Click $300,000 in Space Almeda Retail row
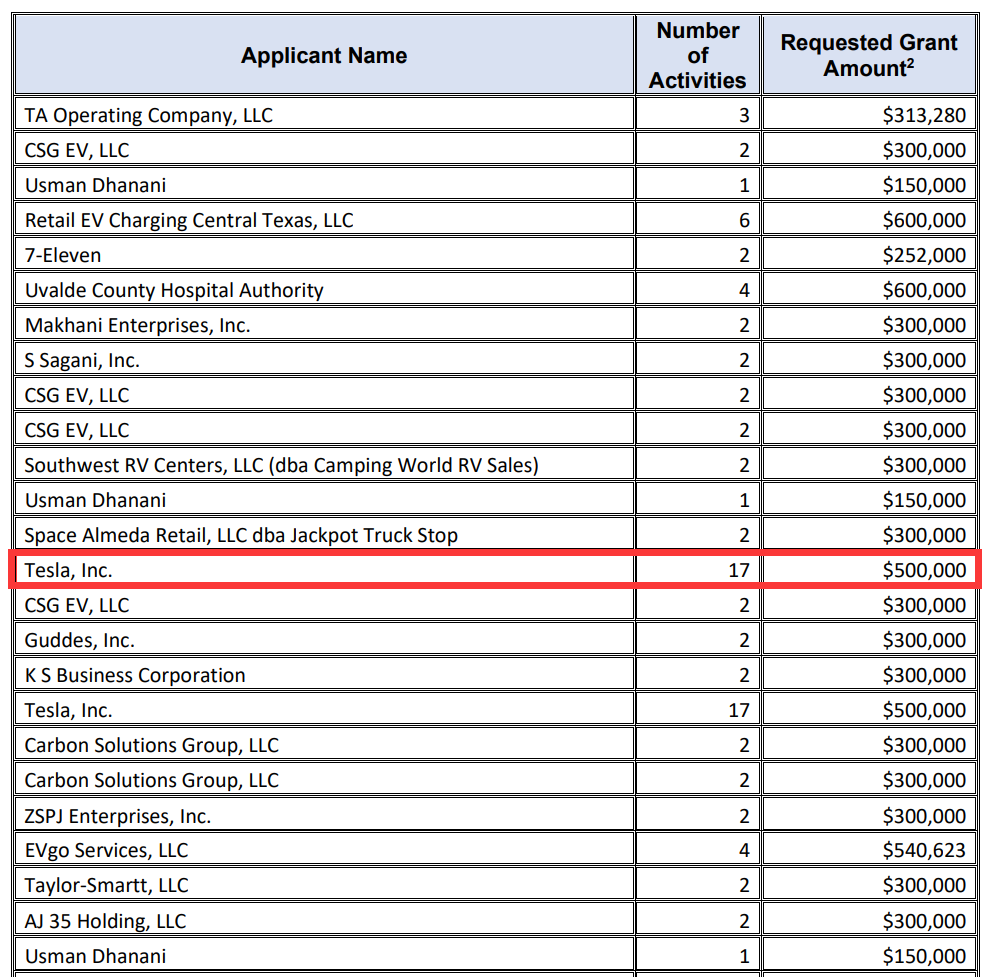Viewport: 988px width, 977px height. tap(869, 535)
